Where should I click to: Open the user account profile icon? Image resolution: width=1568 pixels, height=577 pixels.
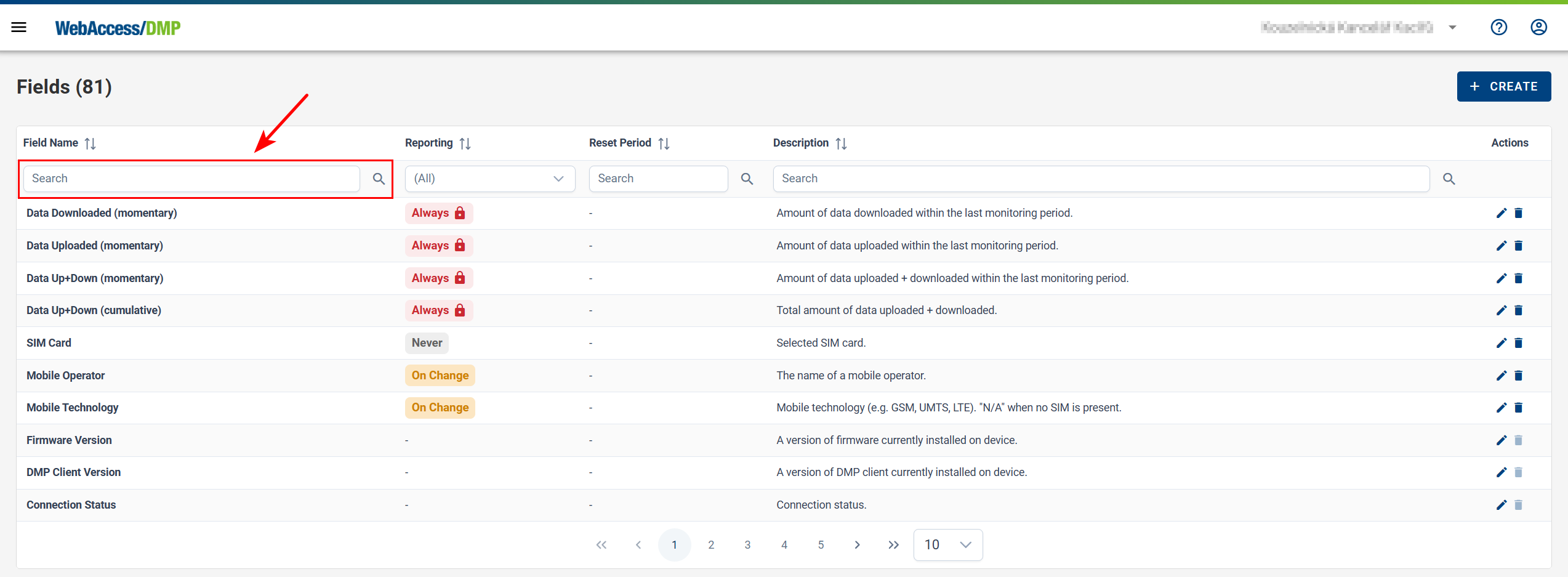1538,27
